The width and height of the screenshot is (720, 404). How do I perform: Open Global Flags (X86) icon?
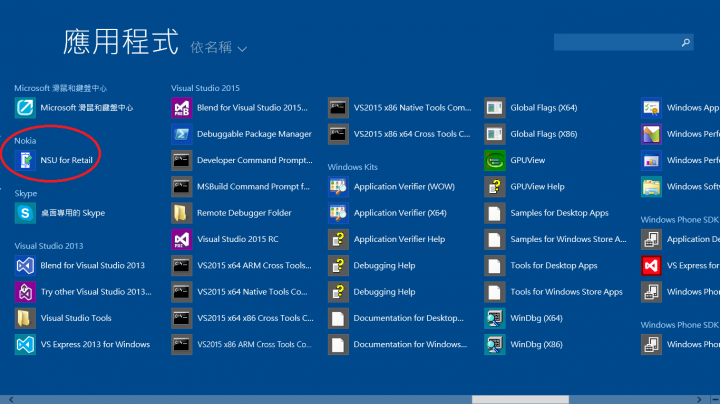coord(495,134)
